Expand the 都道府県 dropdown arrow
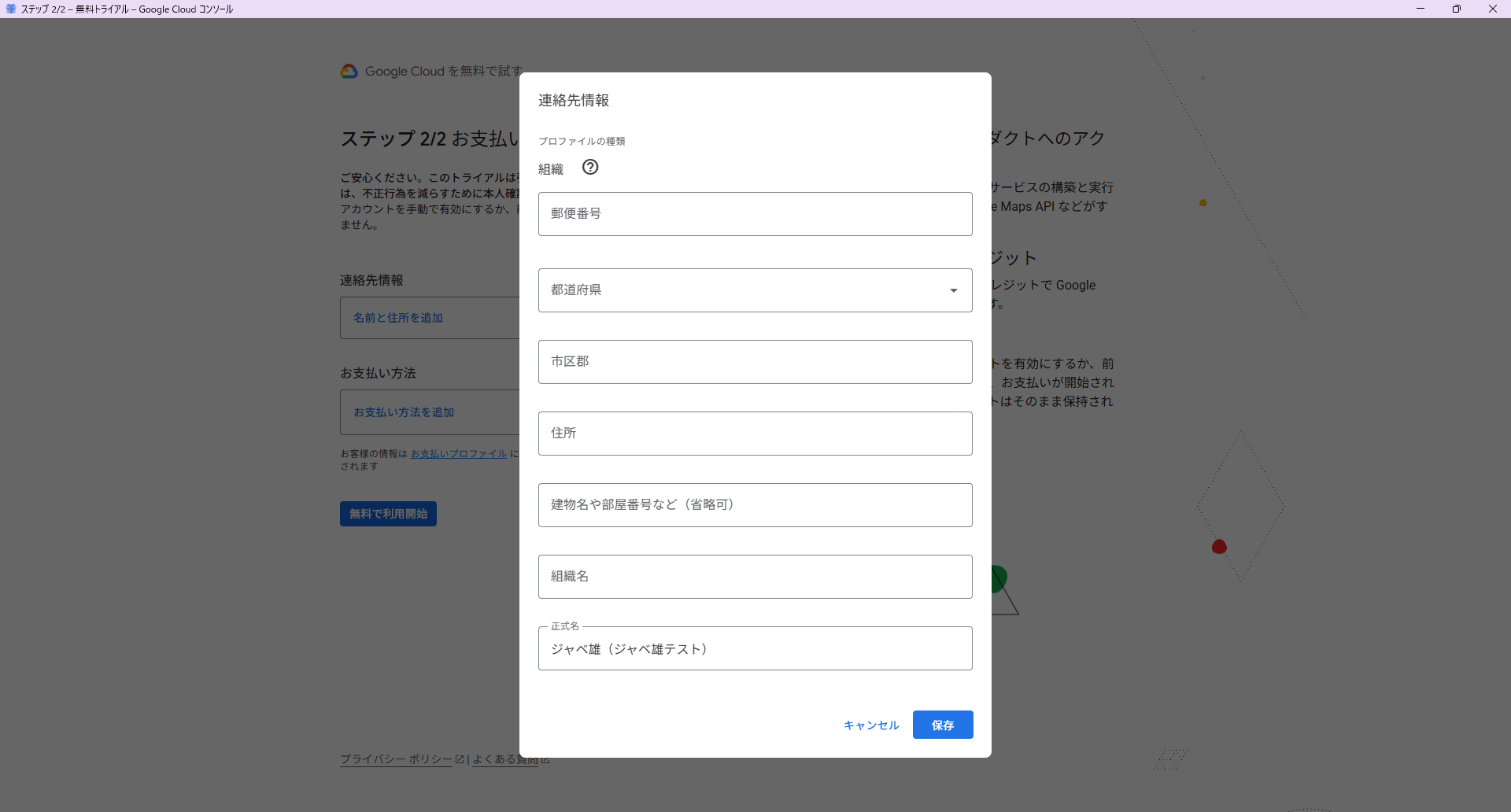 (x=953, y=290)
